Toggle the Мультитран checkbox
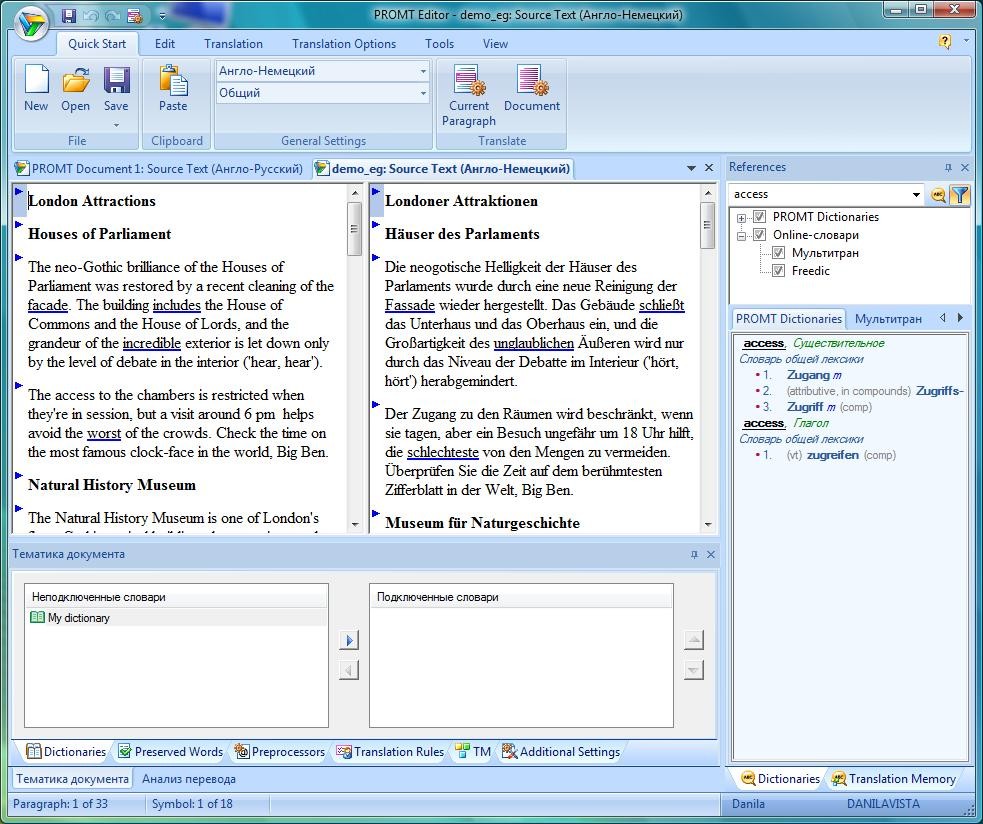The height and width of the screenshot is (824, 983). click(x=778, y=253)
